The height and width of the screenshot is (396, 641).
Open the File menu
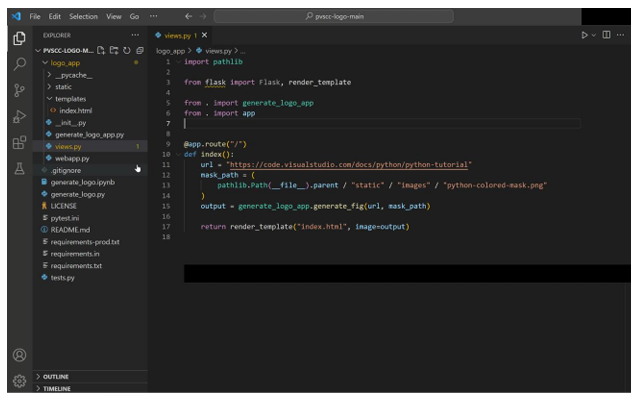(35, 16)
